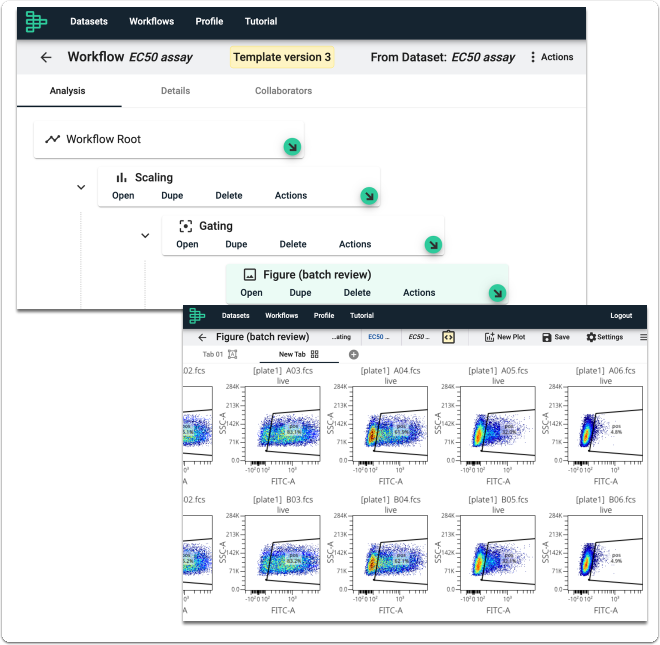Open the Scaling node Actions menu
This screenshot has width=660, height=645.
(x=291, y=195)
